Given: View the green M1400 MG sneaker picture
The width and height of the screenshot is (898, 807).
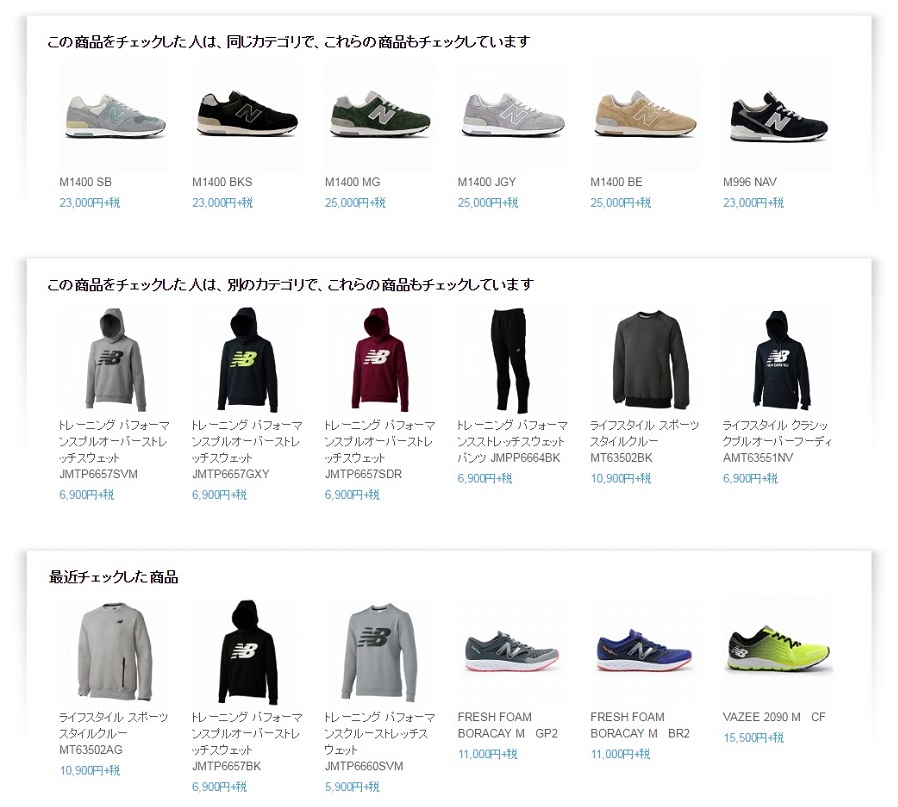Looking at the screenshot, I should click(380, 116).
